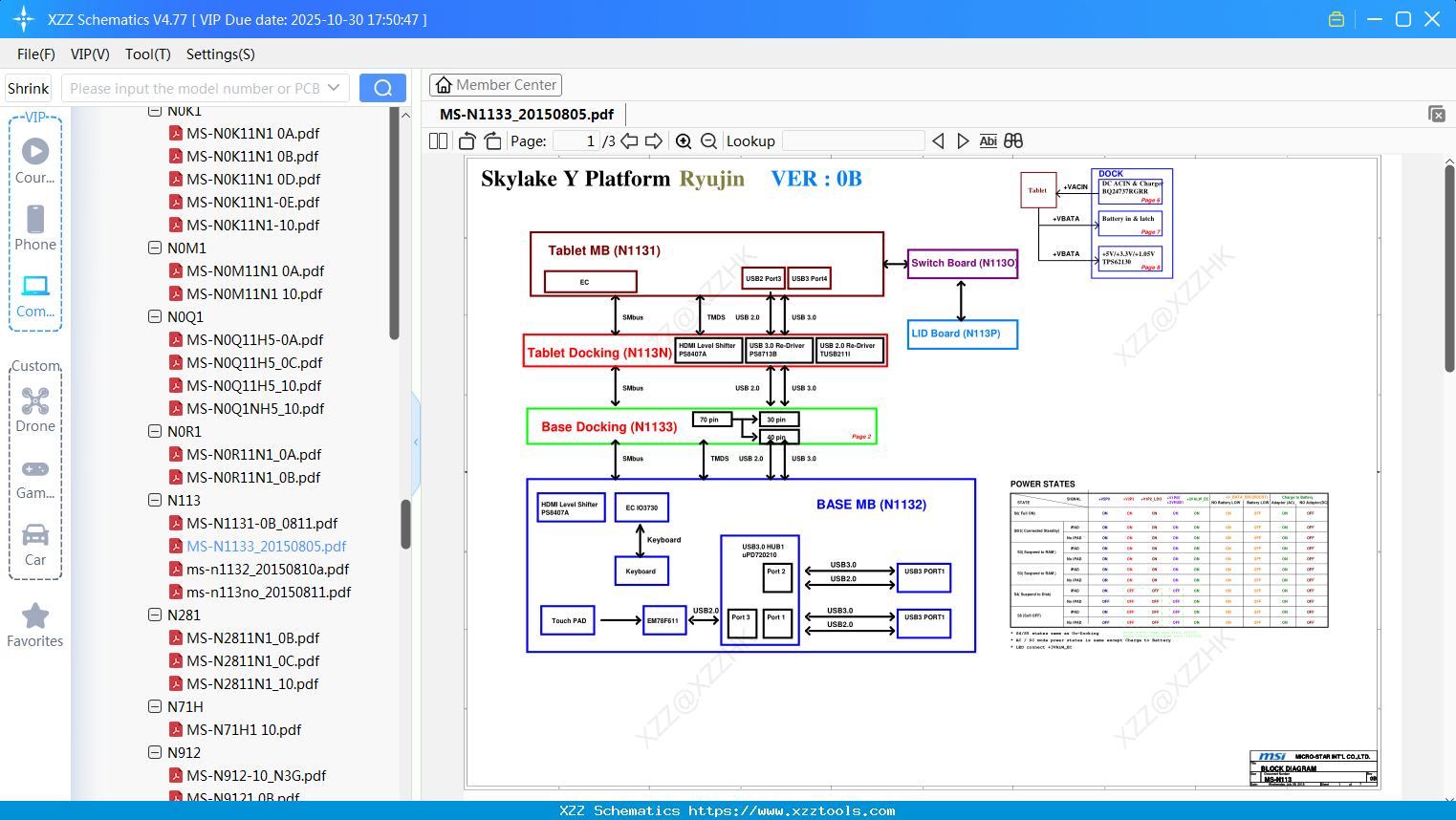The image size is (1456, 820).
Task: Select the rotate left icon
Action: coord(466,140)
